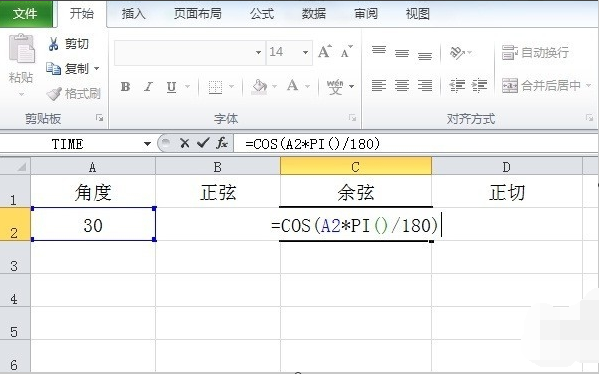Screen dimensions: 599x374
Task: Open the font name dropdown
Action: point(259,52)
